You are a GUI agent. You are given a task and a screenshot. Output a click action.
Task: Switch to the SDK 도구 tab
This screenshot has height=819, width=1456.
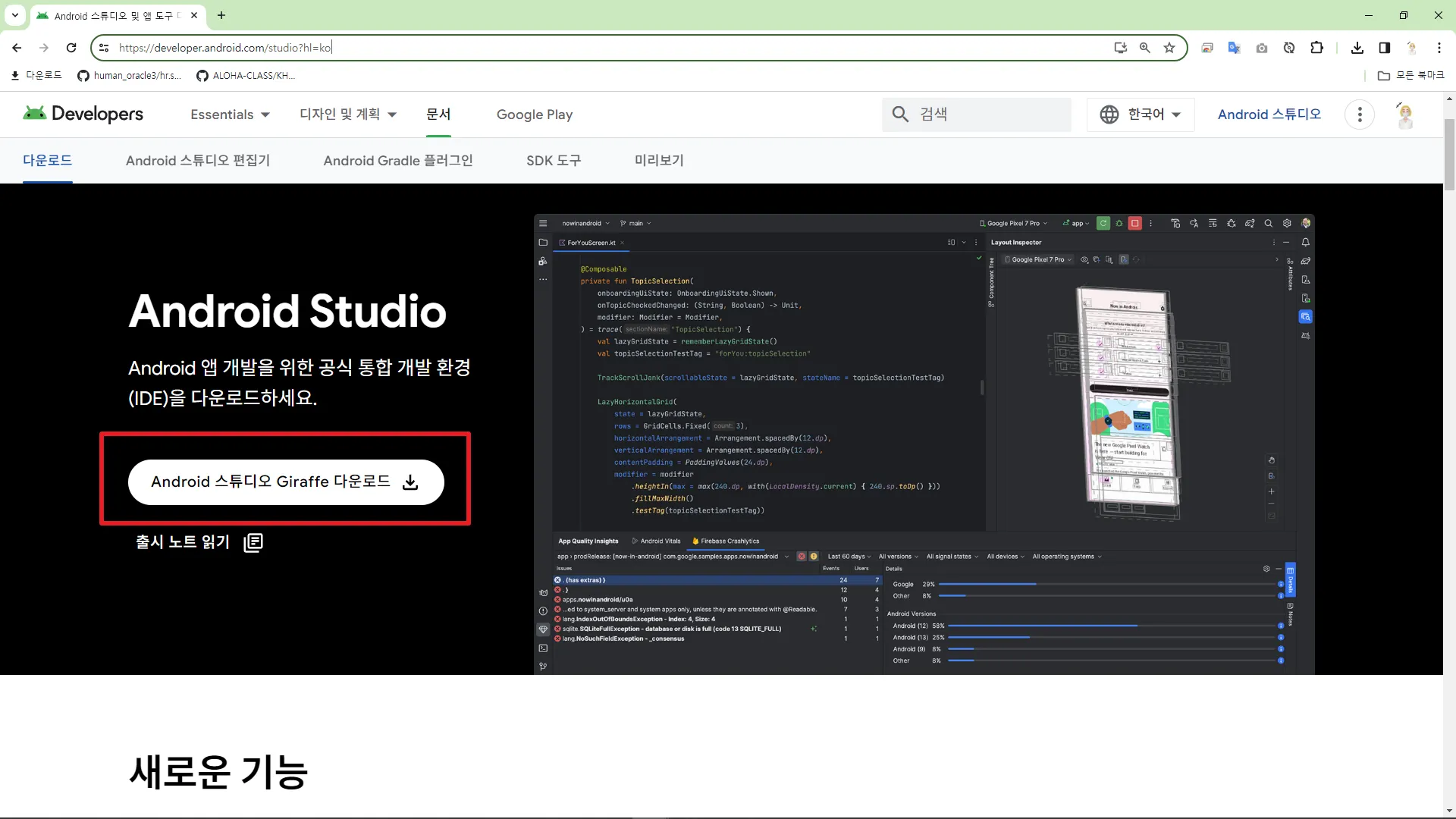[554, 161]
